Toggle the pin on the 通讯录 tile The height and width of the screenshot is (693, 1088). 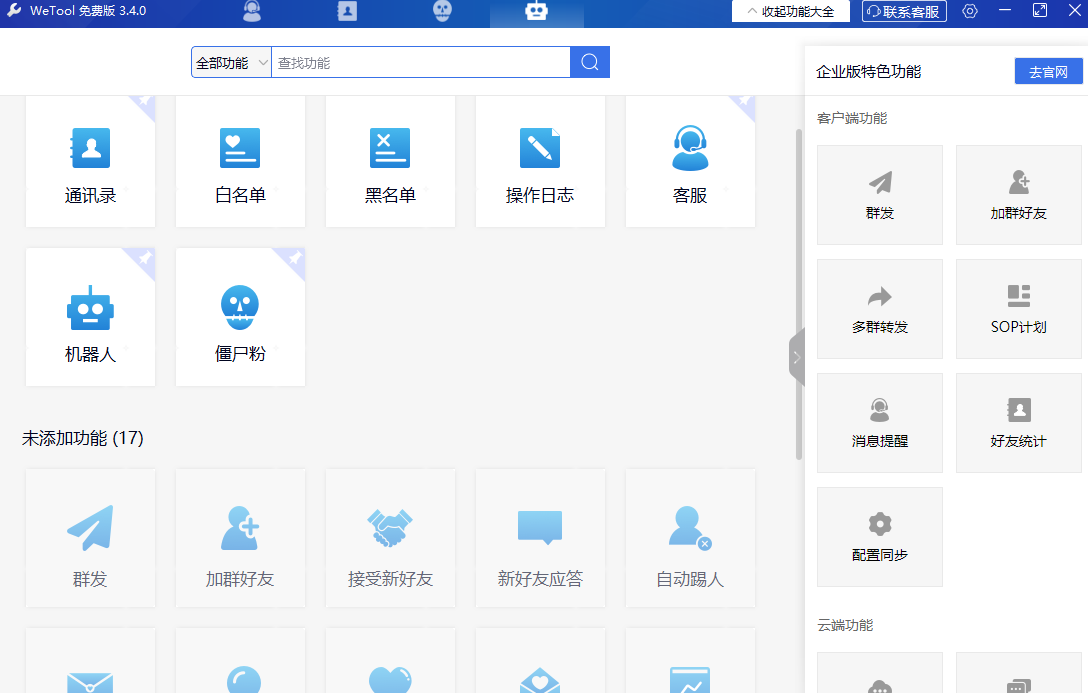click(x=146, y=103)
